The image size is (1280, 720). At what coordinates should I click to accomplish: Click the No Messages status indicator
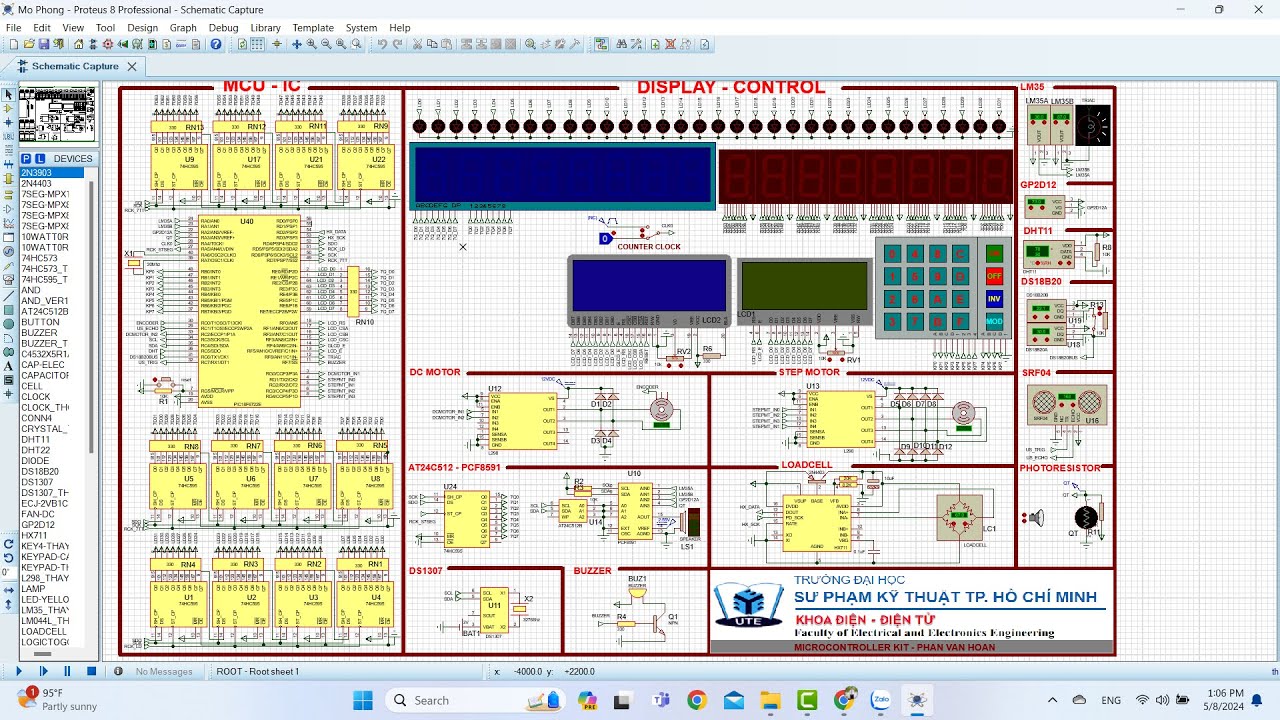click(x=155, y=671)
